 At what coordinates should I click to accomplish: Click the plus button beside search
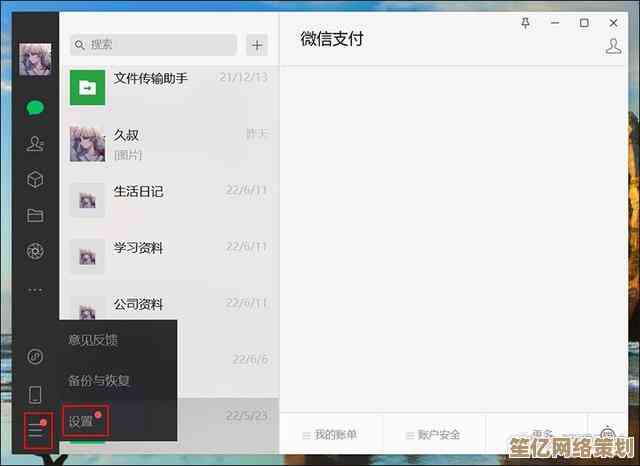[257, 45]
